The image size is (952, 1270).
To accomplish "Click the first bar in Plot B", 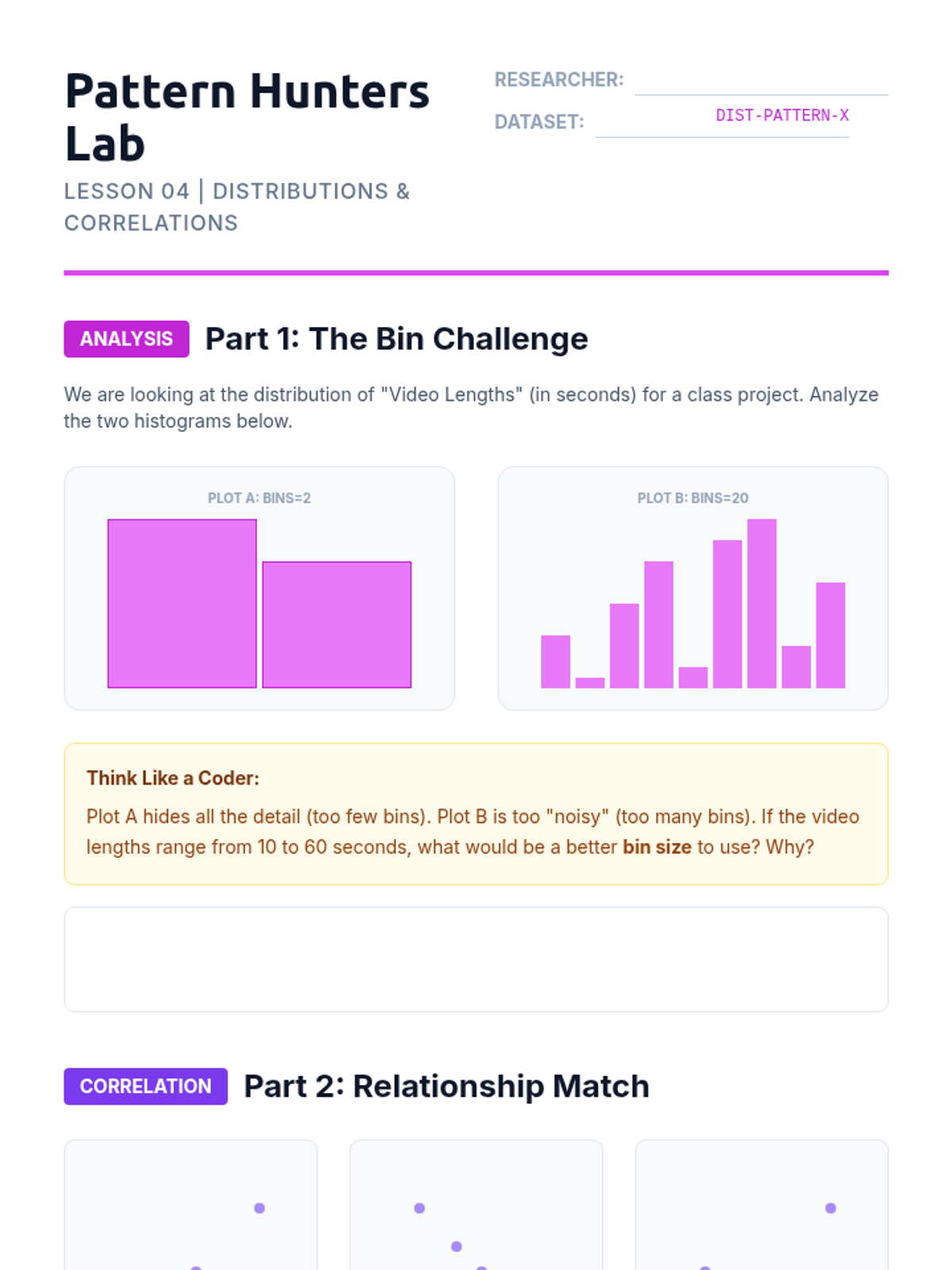I will pyautogui.click(x=555, y=661).
